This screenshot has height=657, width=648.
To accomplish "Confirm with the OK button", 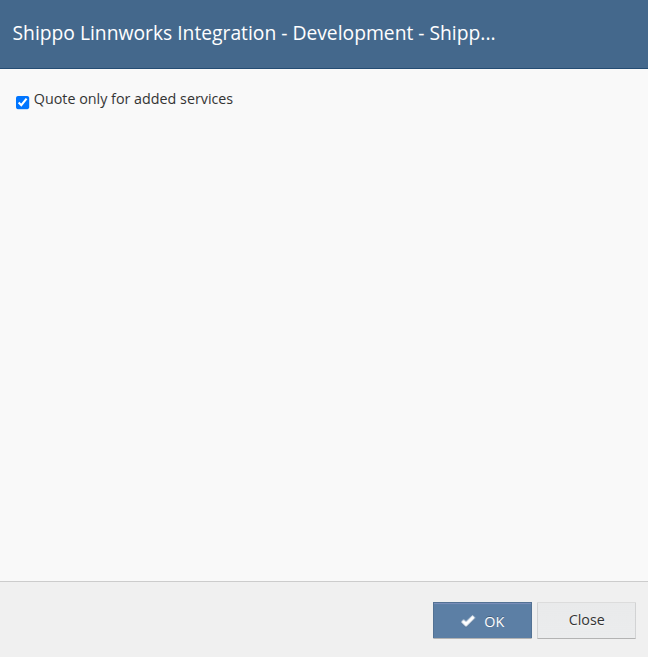I will pos(482,621).
